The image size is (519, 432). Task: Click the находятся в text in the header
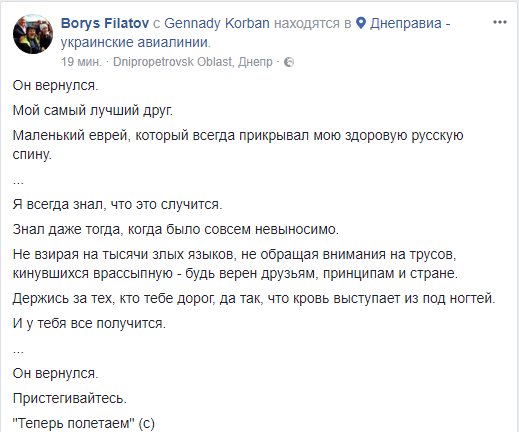313,23
